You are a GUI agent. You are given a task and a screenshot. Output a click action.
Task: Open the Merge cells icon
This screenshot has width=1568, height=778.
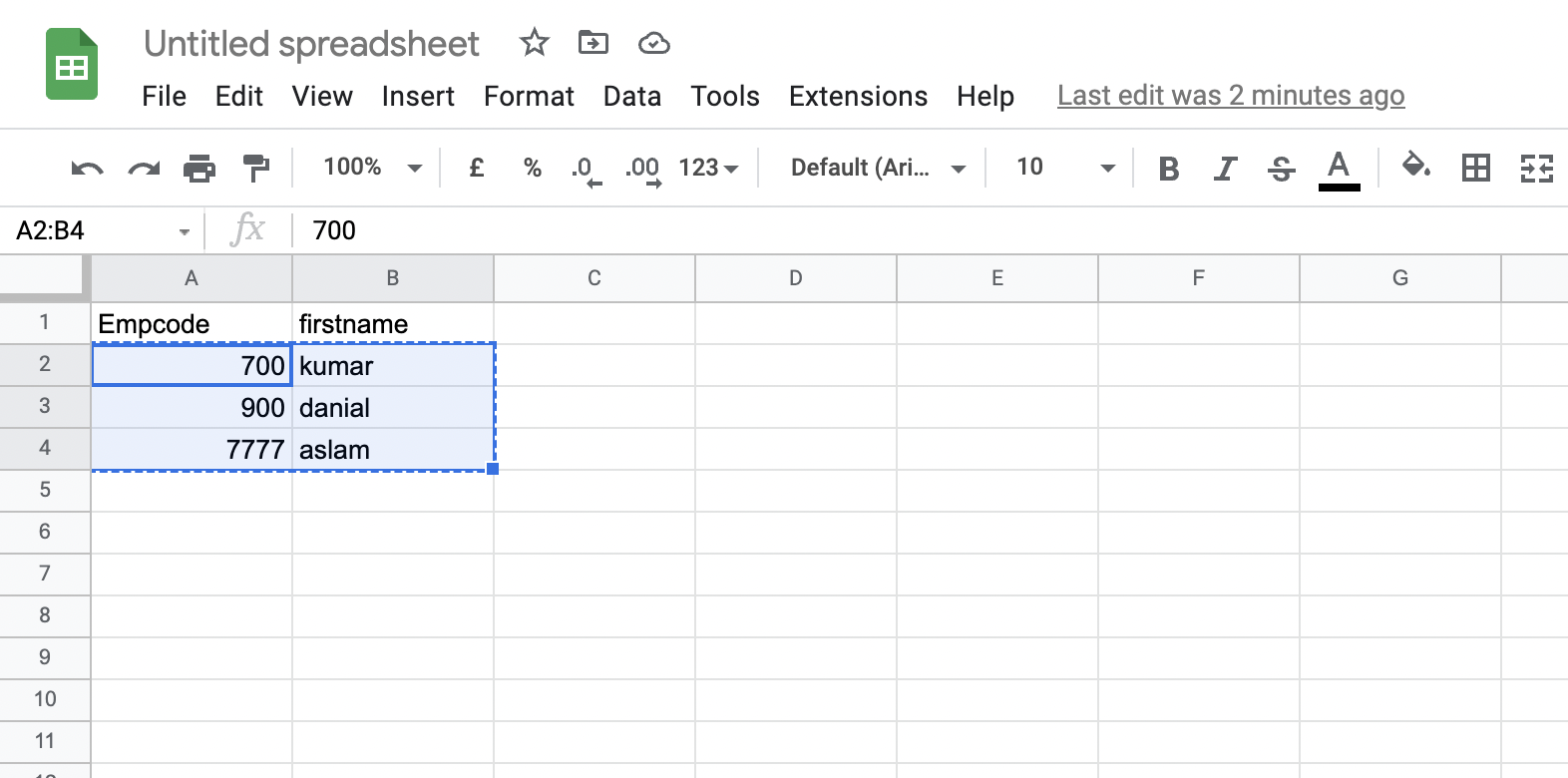[x=1537, y=168]
